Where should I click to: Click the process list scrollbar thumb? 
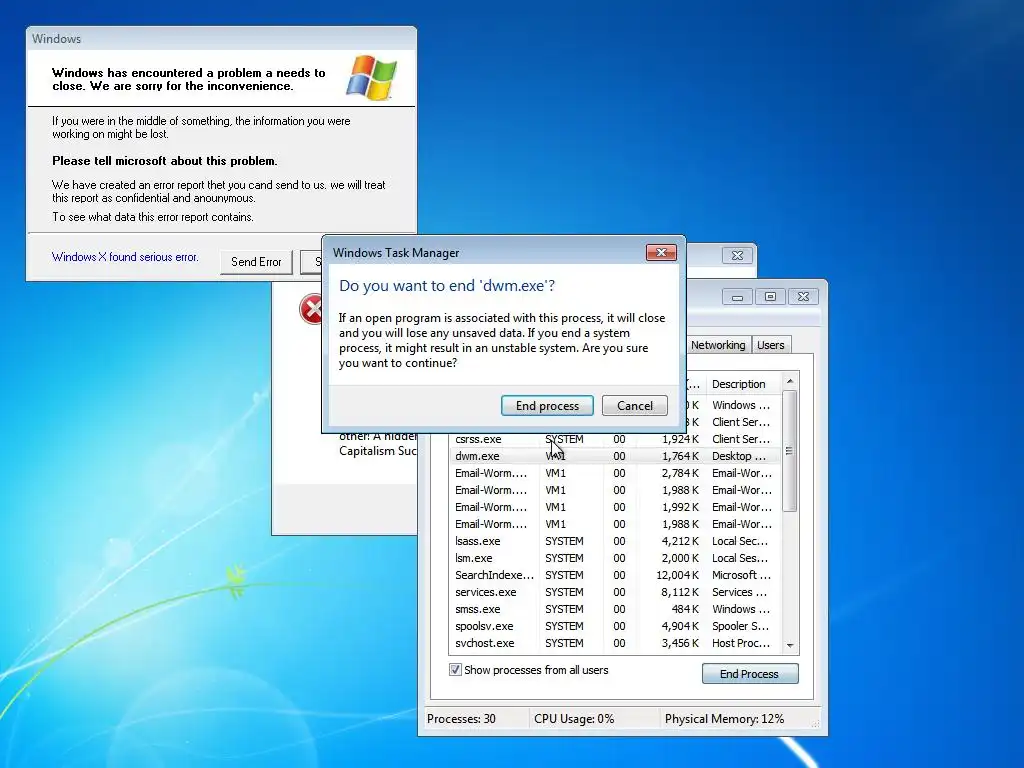click(790, 451)
